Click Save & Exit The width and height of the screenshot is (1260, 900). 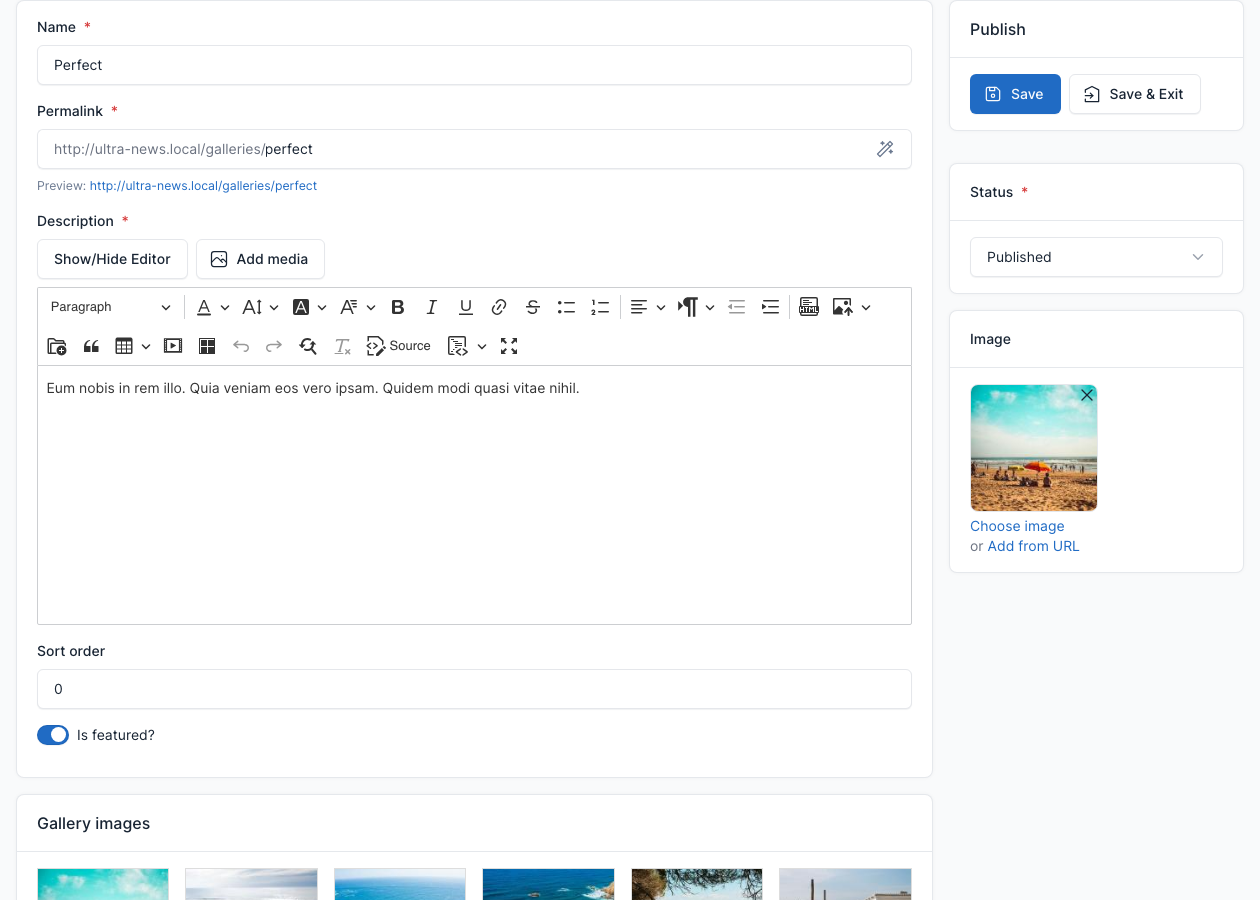pos(1135,94)
